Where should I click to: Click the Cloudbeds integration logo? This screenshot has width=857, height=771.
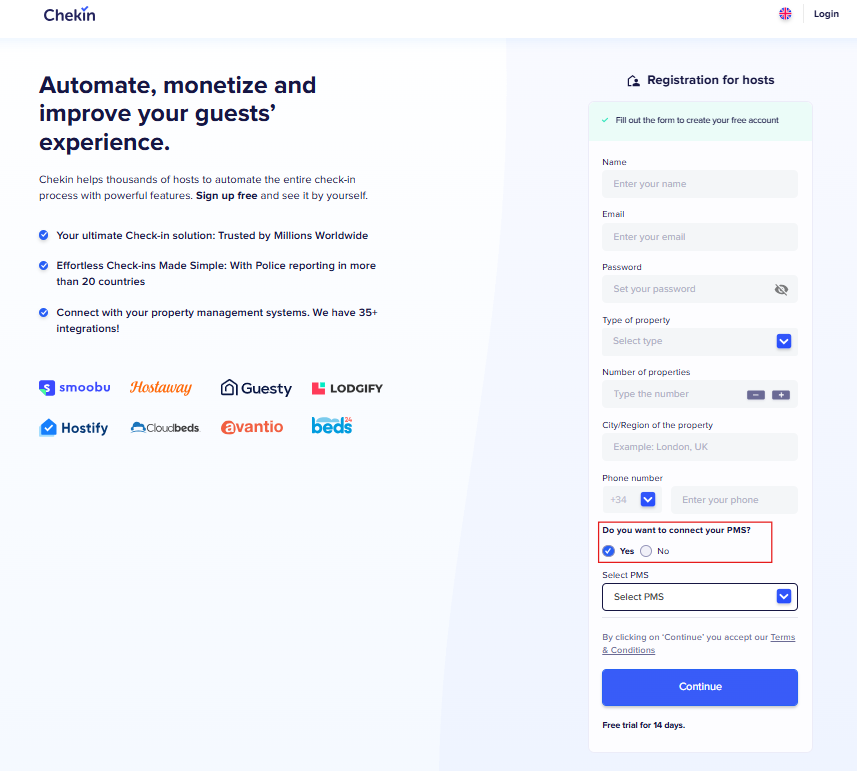click(x=165, y=427)
